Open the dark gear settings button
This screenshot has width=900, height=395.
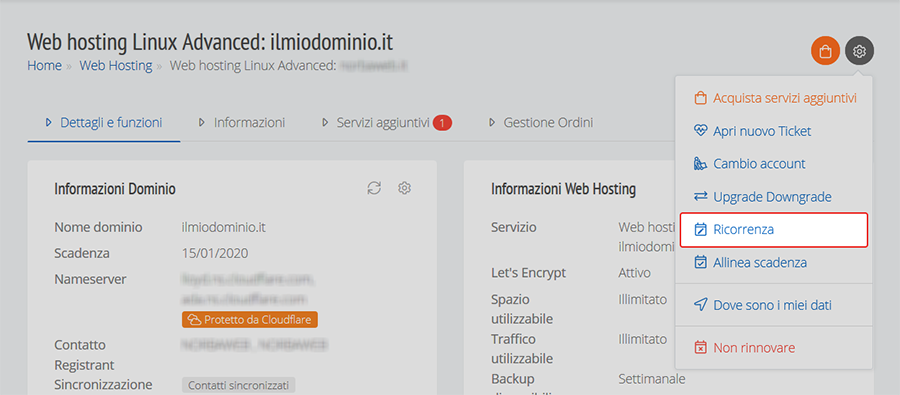pos(859,52)
